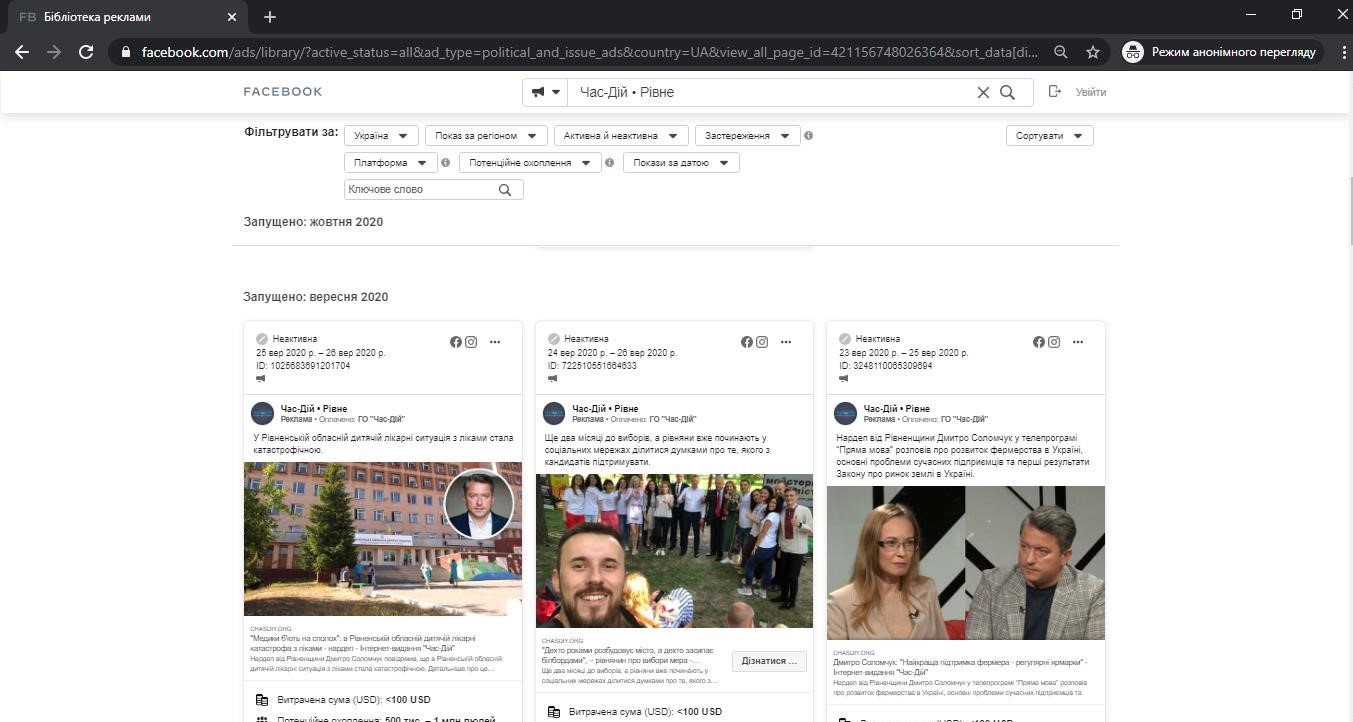Open the TV studio interview ad image
This screenshot has width=1353, height=722.
[966, 563]
